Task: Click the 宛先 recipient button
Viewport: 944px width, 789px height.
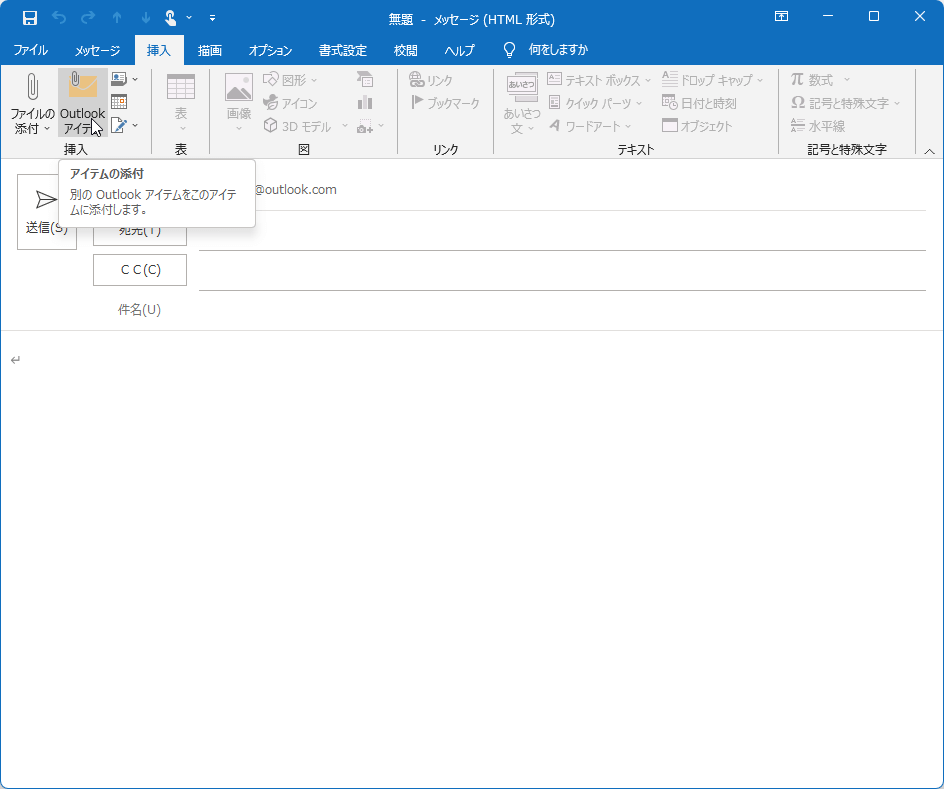Action: [x=140, y=230]
